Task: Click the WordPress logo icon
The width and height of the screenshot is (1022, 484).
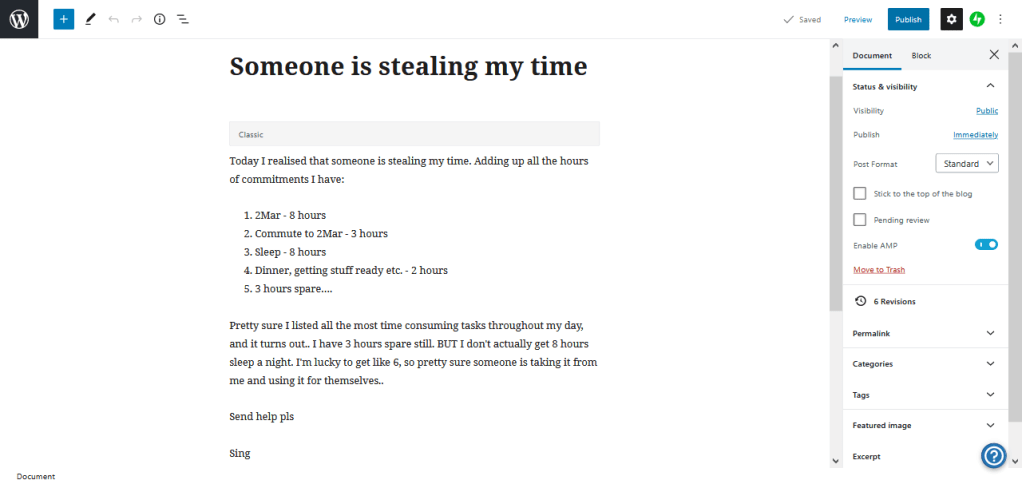Action: [19, 19]
